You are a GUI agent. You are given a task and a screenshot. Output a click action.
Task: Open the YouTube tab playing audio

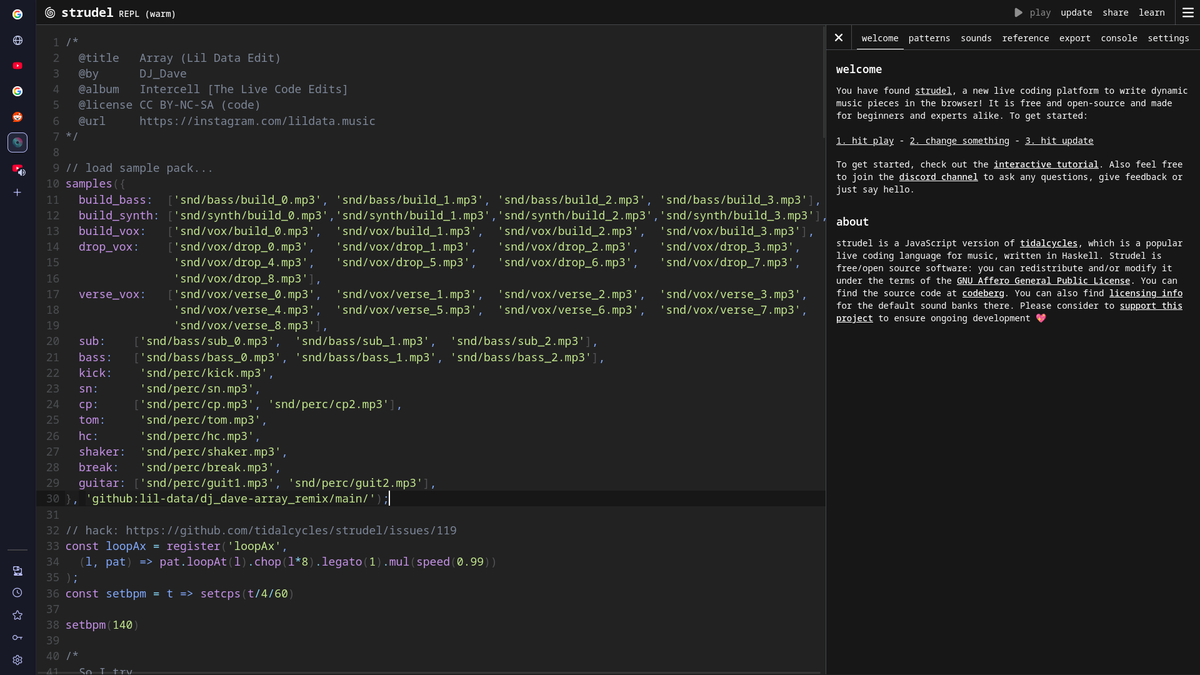pyautogui.click(x=17, y=169)
